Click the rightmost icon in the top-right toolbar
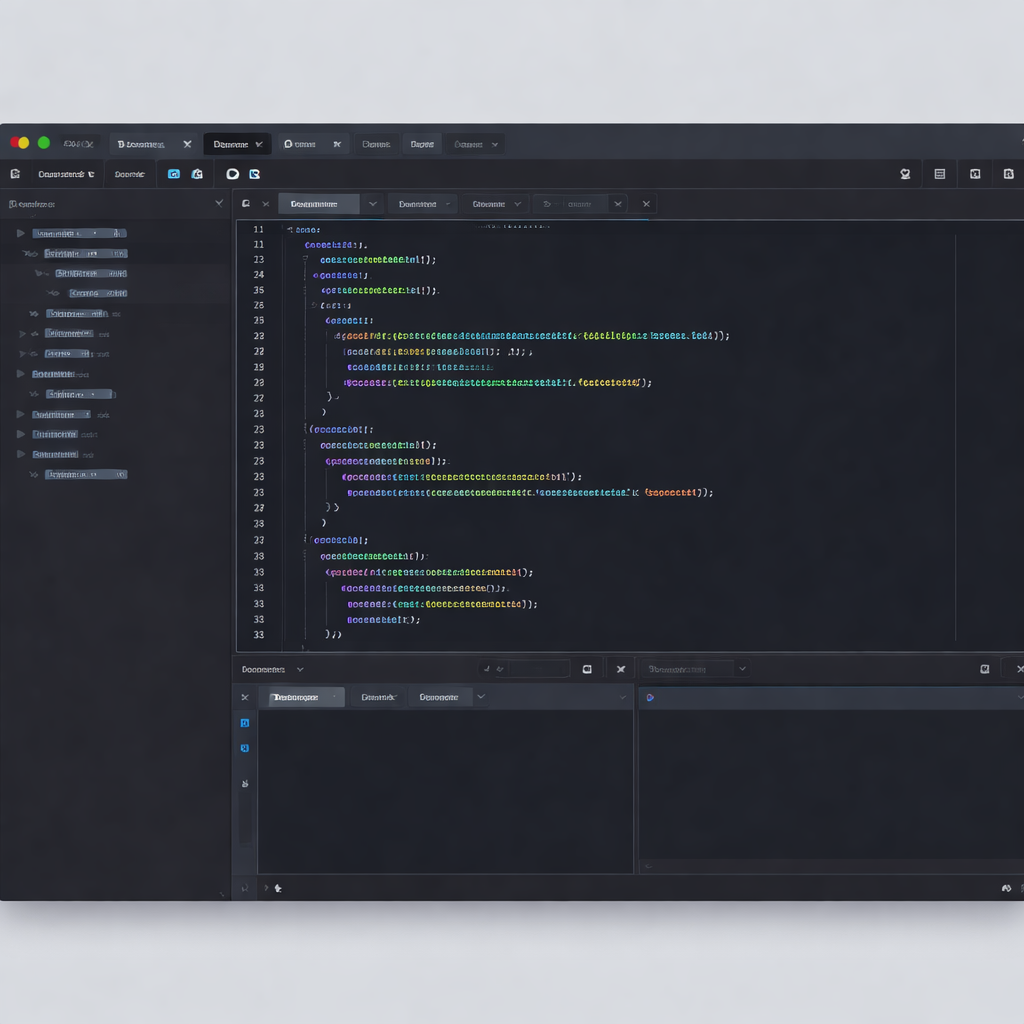Viewport: 1024px width, 1024px height. (1009, 174)
